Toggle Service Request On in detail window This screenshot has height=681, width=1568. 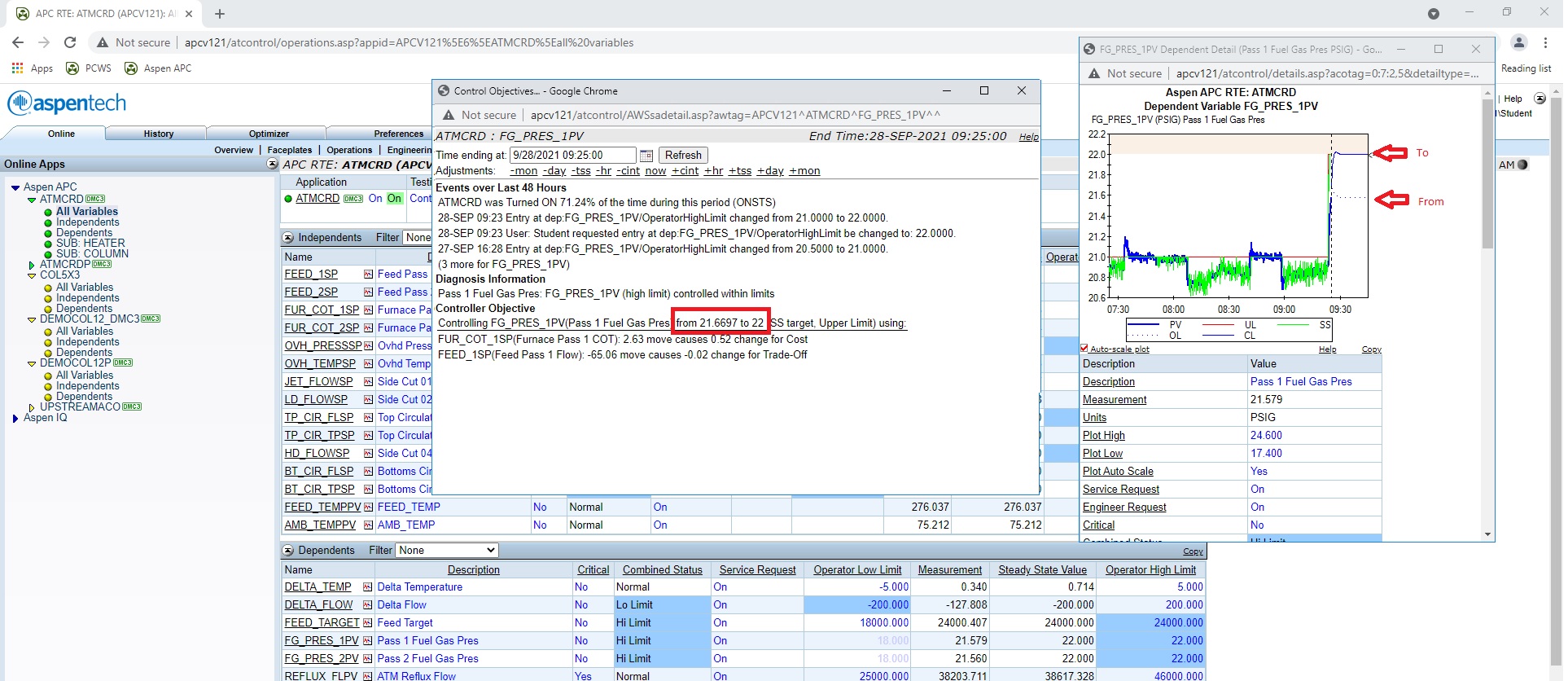(1258, 490)
